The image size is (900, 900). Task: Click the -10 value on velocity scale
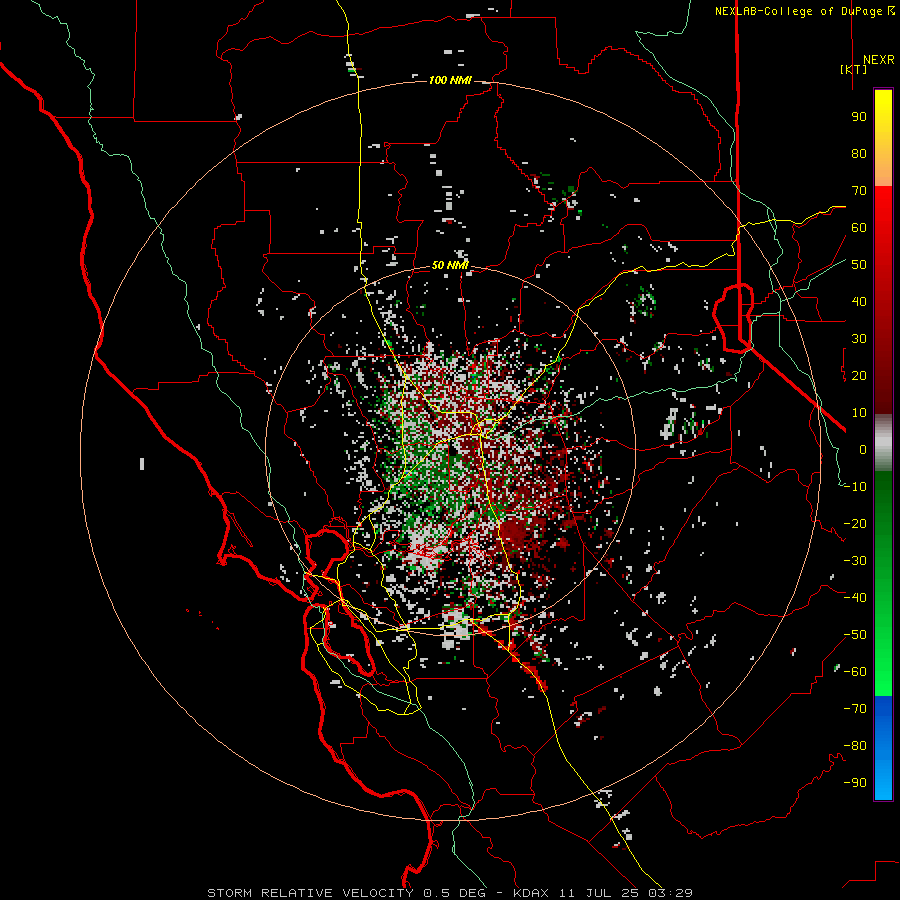click(x=855, y=487)
